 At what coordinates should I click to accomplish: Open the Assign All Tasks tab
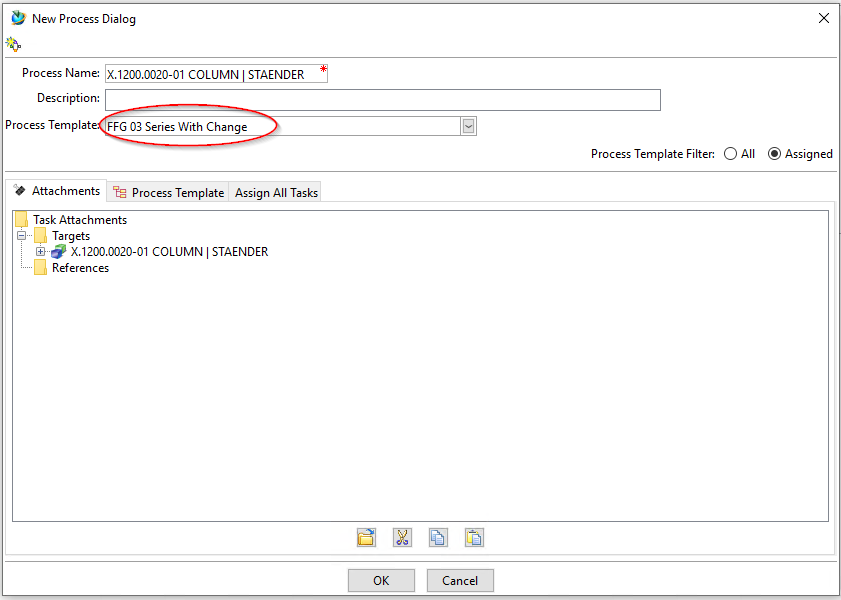coord(276,192)
